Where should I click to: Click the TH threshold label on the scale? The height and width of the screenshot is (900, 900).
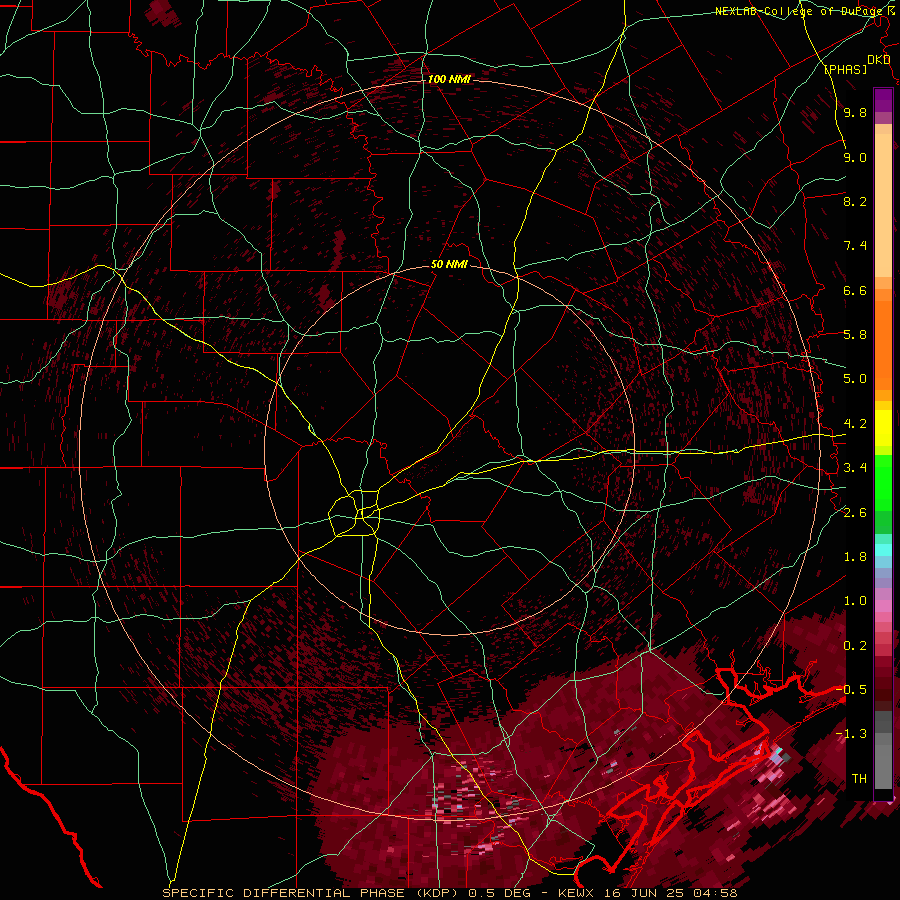[859, 779]
